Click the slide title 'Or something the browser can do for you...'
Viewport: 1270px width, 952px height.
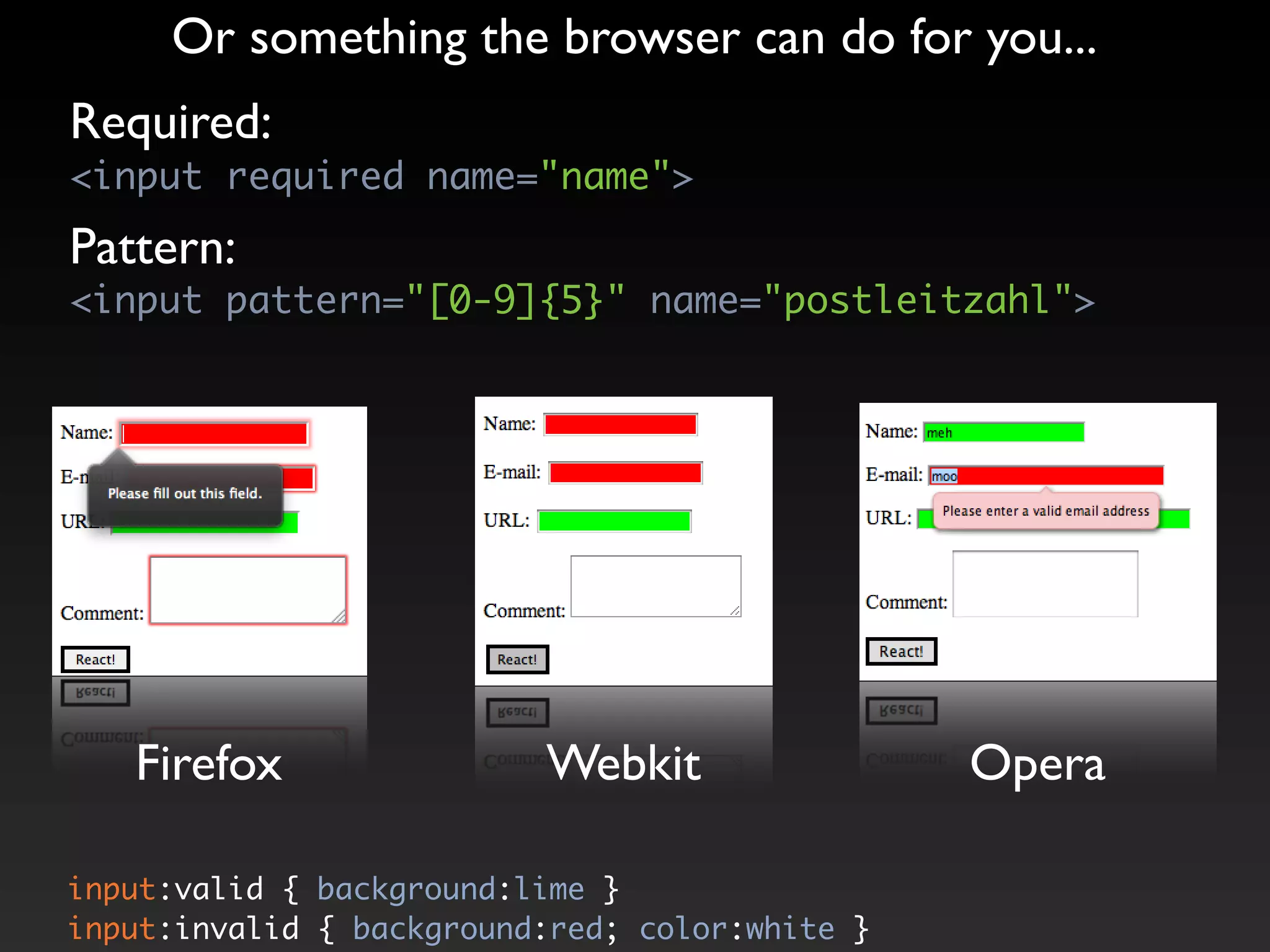[634, 38]
